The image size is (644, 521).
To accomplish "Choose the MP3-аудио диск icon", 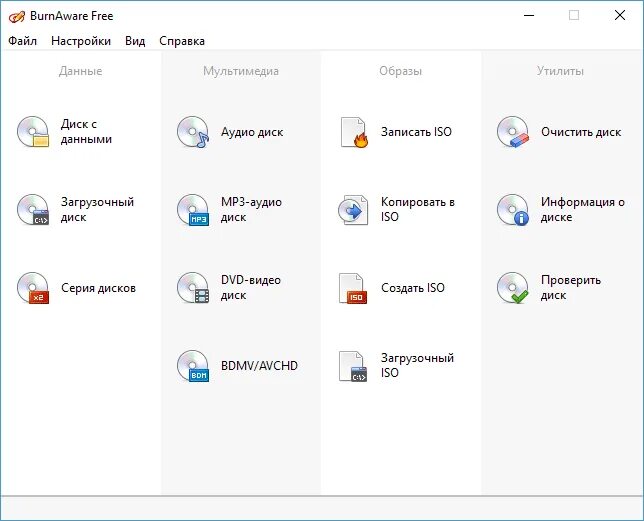I will (x=193, y=209).
